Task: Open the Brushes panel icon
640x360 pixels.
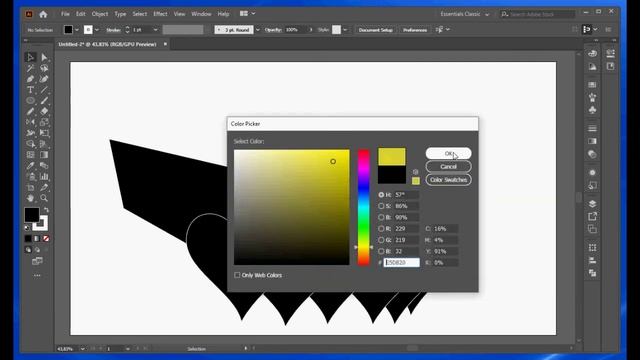Action: coord(593,97)
